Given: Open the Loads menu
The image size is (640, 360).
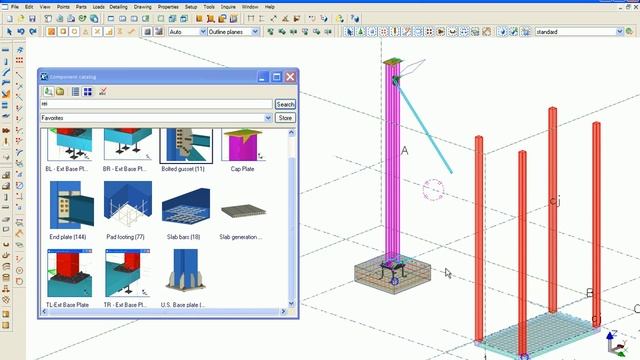Looking at the screenshot, I should pos(98,7).
